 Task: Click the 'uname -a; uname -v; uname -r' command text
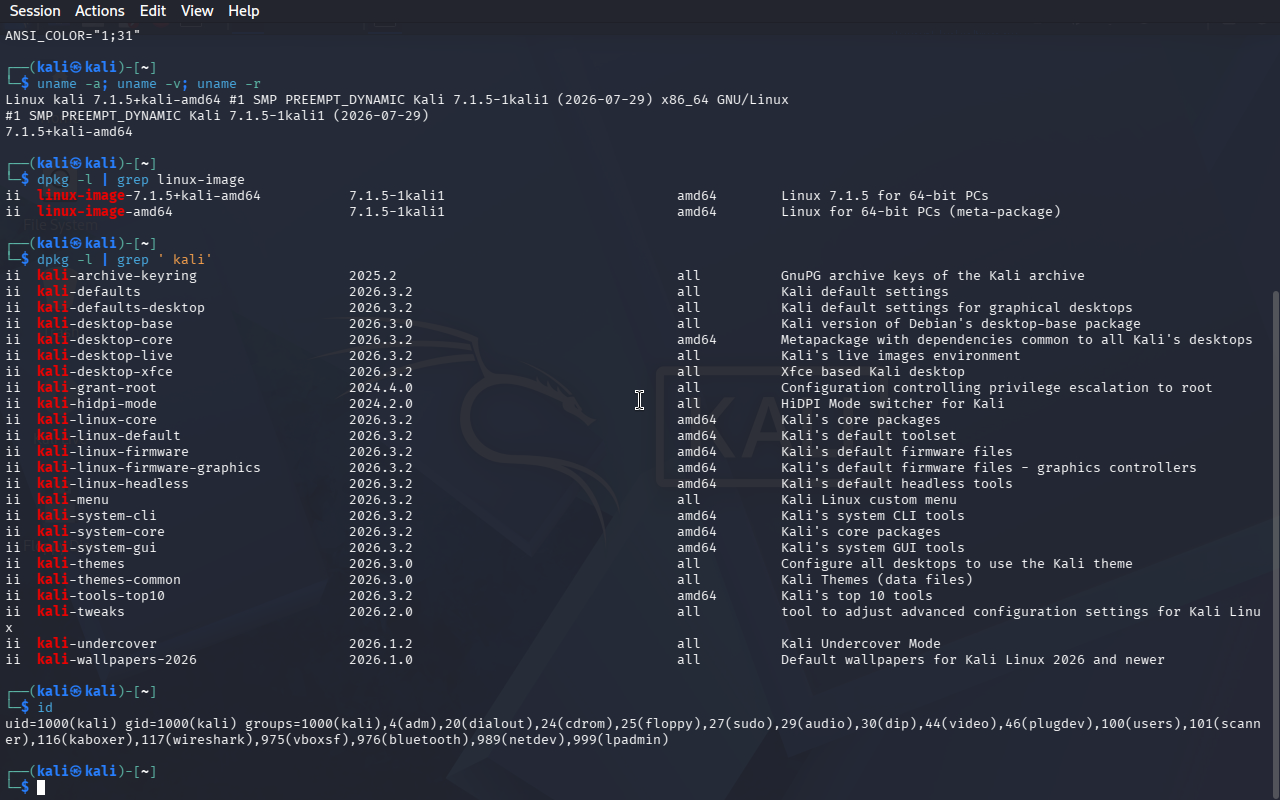click(x=149, y=84)
